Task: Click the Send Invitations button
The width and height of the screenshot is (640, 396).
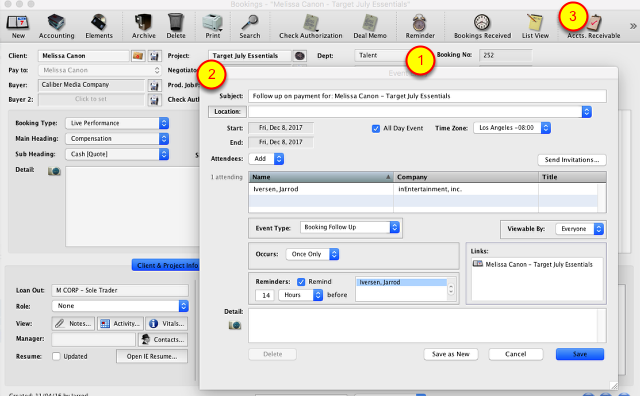Action: click(572, 160)
